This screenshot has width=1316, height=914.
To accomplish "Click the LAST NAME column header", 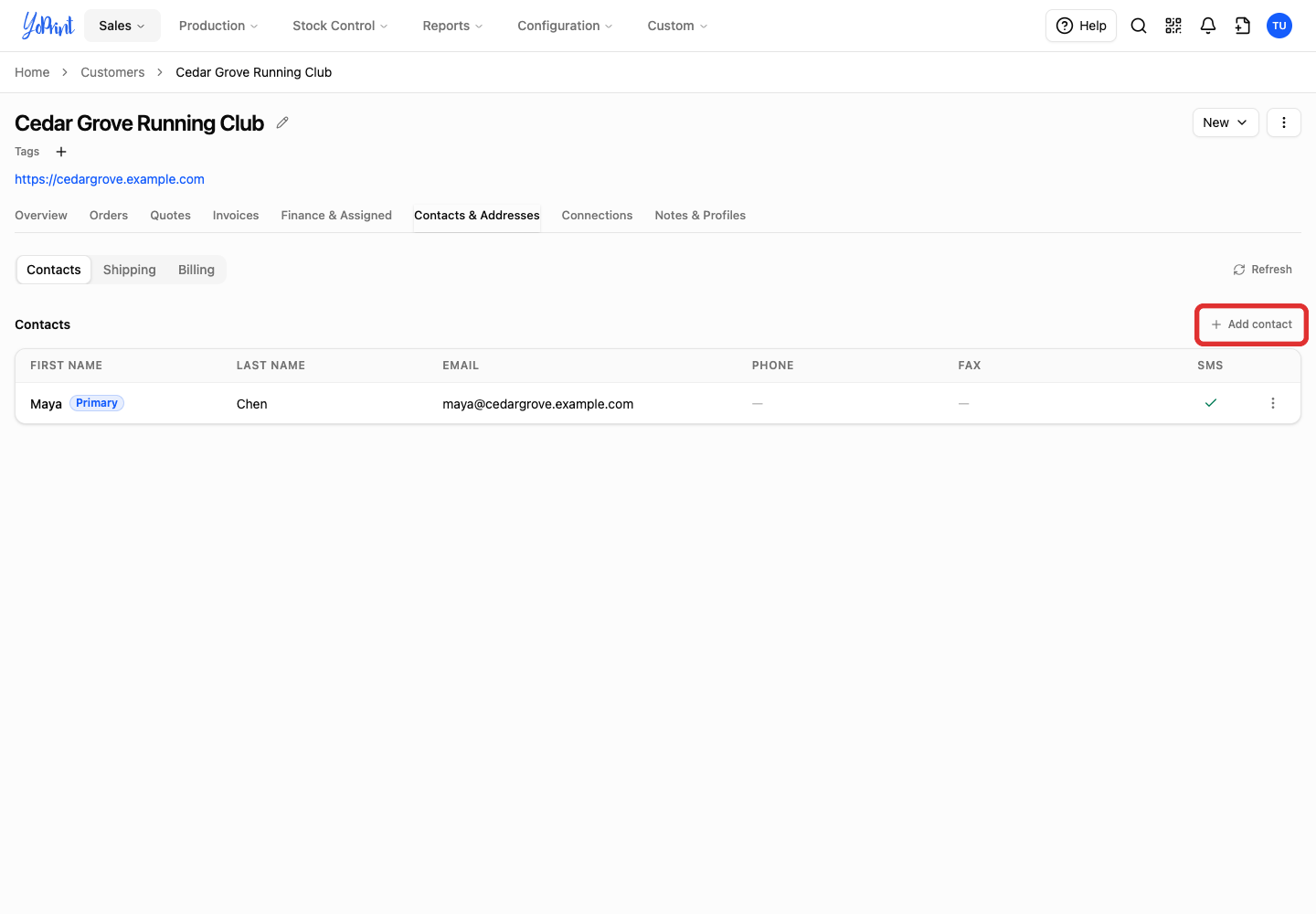I will (x=271, y=366).
